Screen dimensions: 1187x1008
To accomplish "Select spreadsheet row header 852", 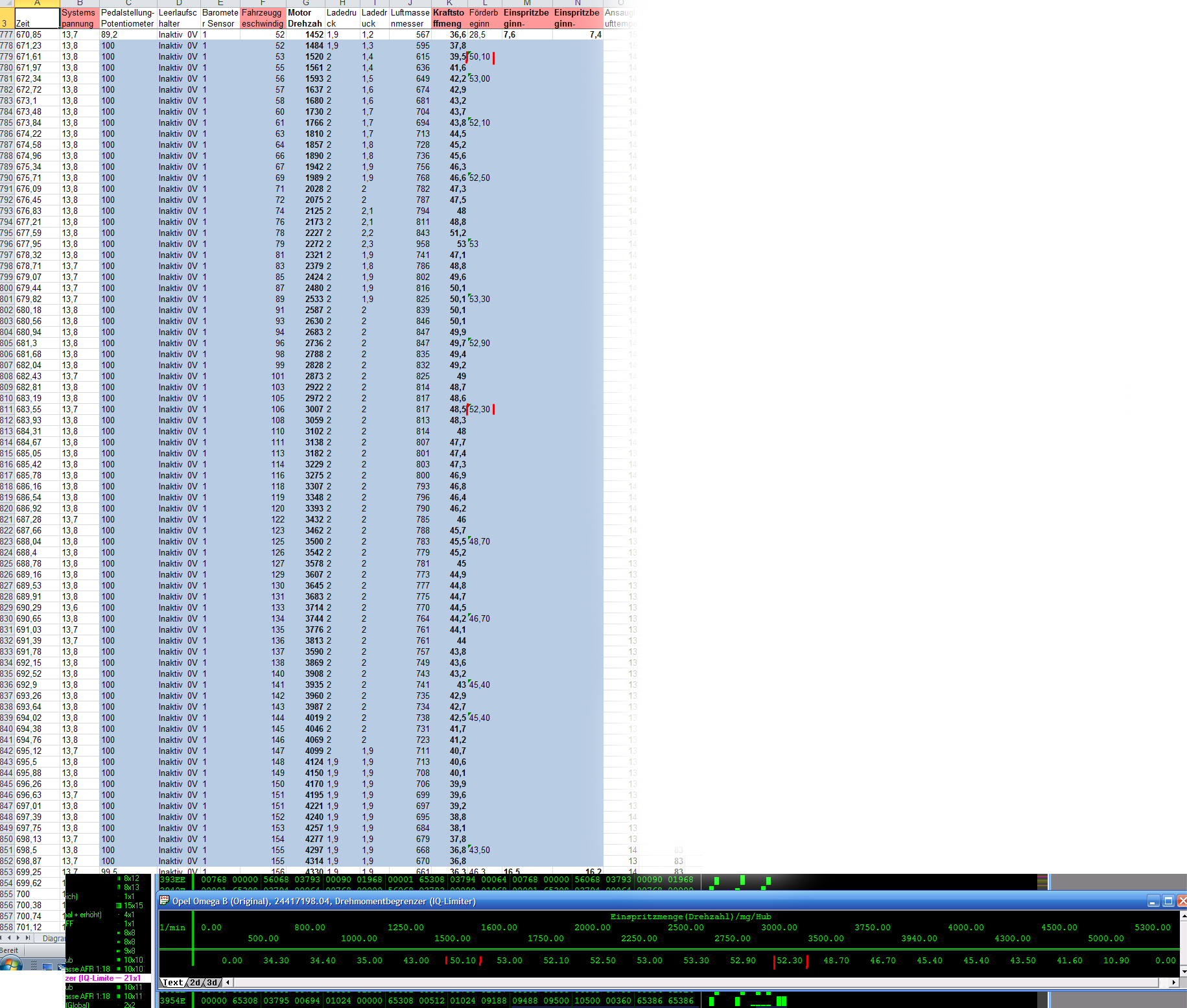I will point(6,861).
